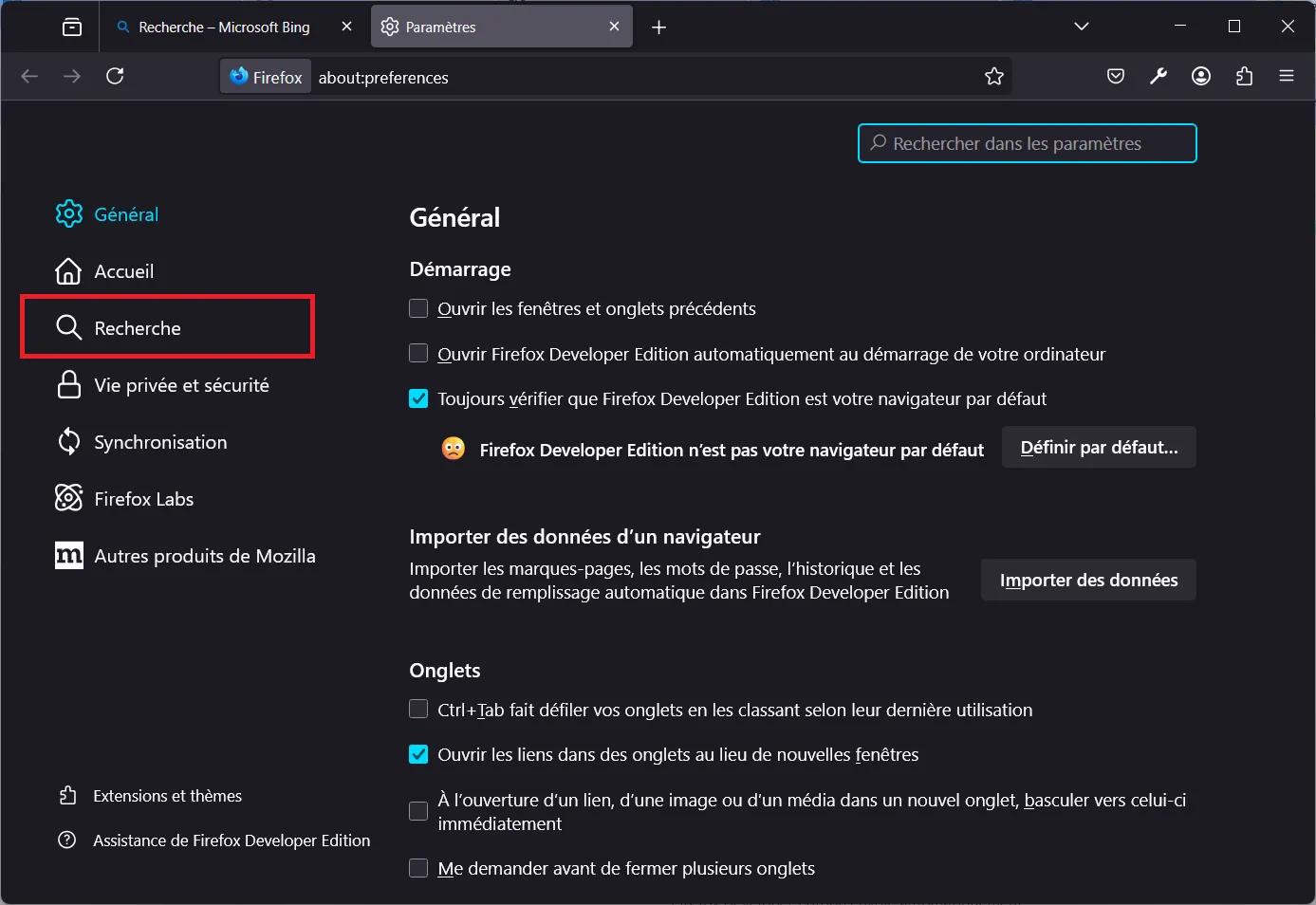Click the back navigation arrow
Image resolution: width=1316 pixels, height=905 pixels.
pos(29,76)
